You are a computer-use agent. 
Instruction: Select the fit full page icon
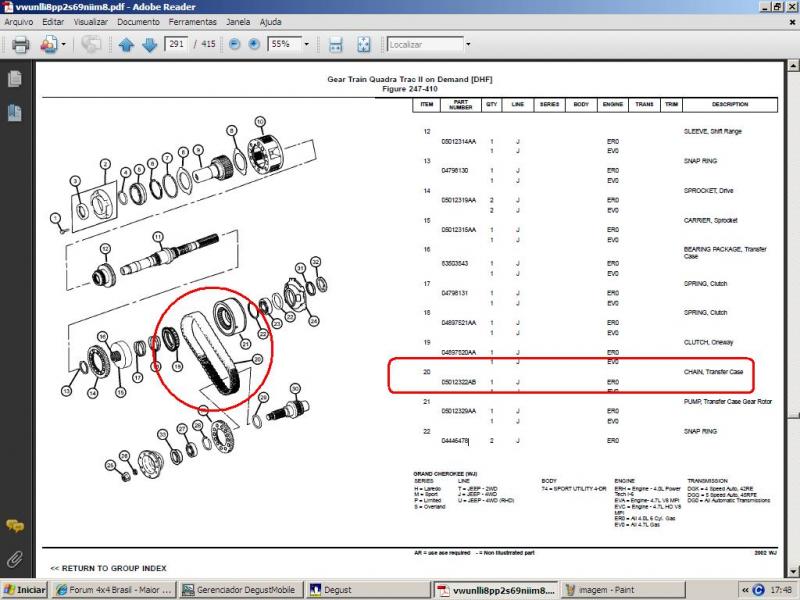coord(363,44)
